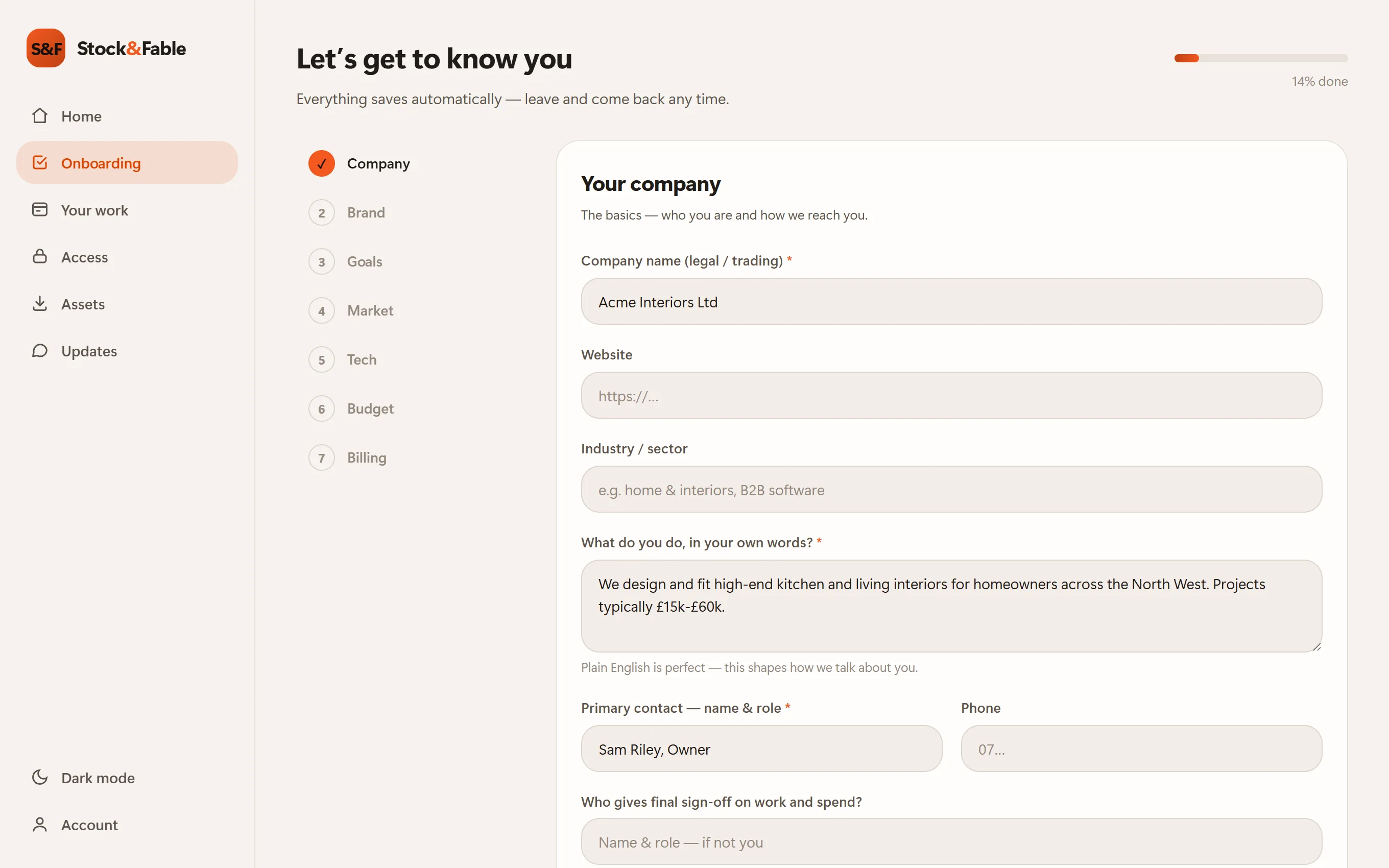Viewport: 1389px width, 868px height.
Task: Focus the Company name field
Action: tap(951, 302)
